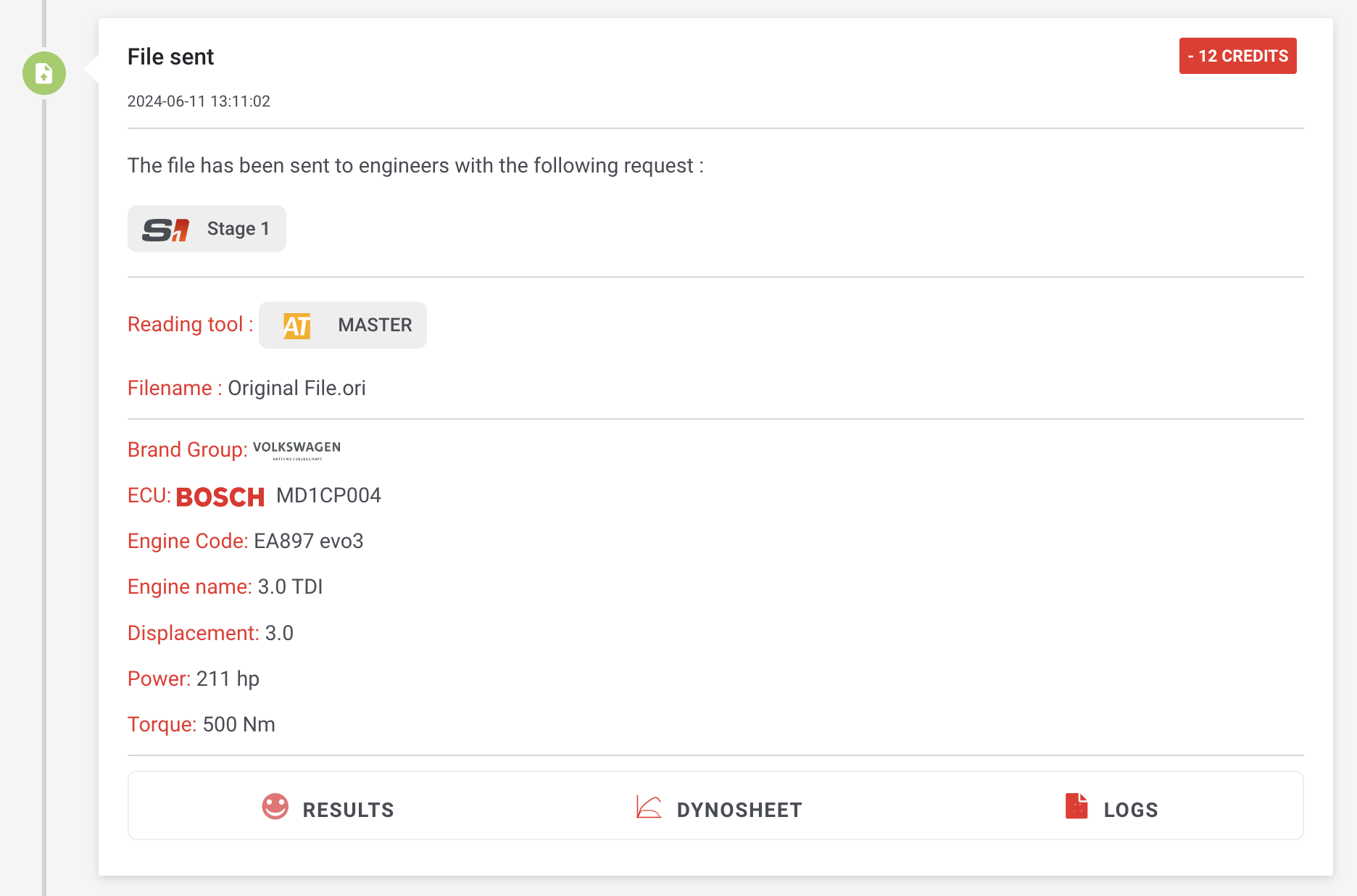Click the MASTER reading tool badge
1357x896 pixels.
tap(375, 325)
